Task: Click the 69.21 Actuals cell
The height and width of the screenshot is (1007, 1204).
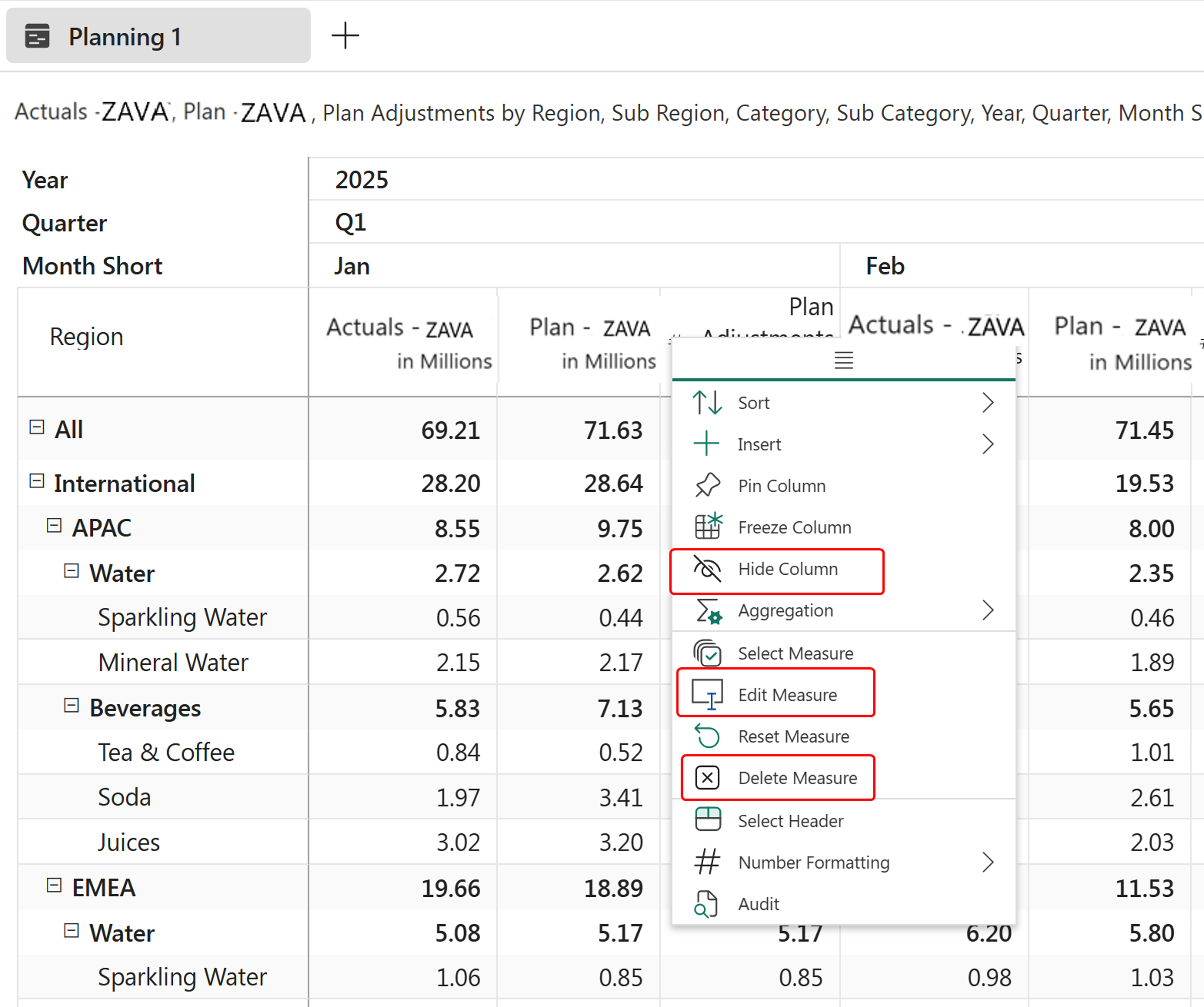Action: coord(450,430)
